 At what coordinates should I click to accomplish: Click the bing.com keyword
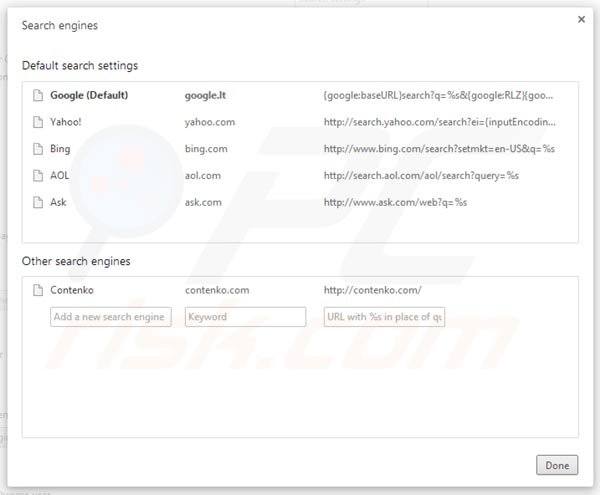206,149
